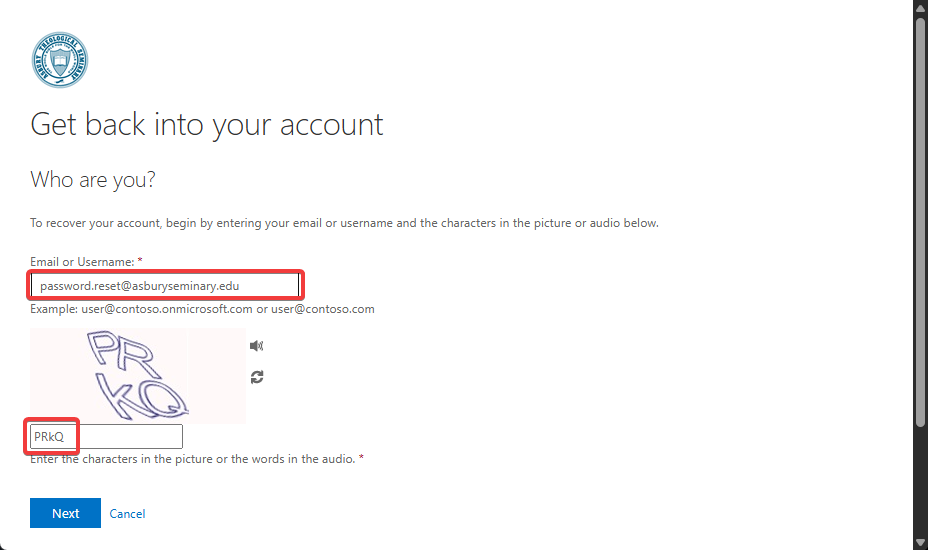The height and width of the screenshot is (550, 928).
Task: Click the scrollbar up arrow
Action: pyautogui.click(x=920, y=8)
